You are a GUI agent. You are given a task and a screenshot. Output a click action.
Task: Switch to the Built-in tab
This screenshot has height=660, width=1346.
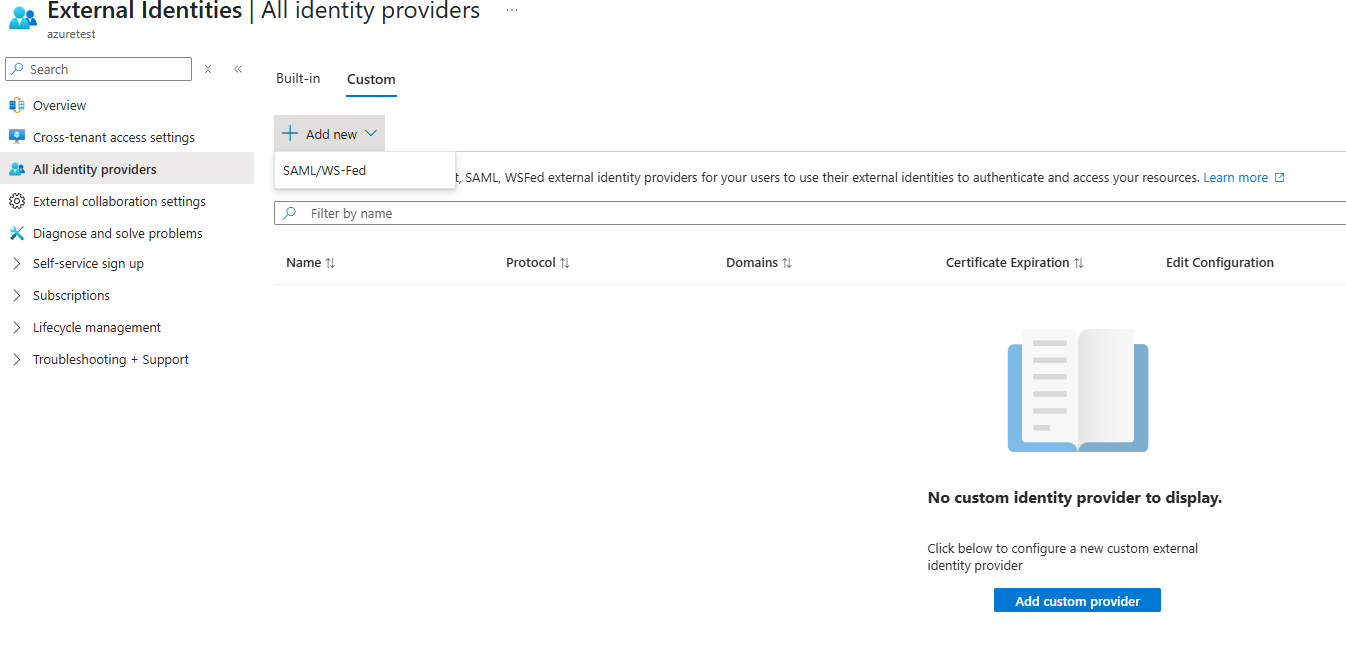[x=298, y=78]
